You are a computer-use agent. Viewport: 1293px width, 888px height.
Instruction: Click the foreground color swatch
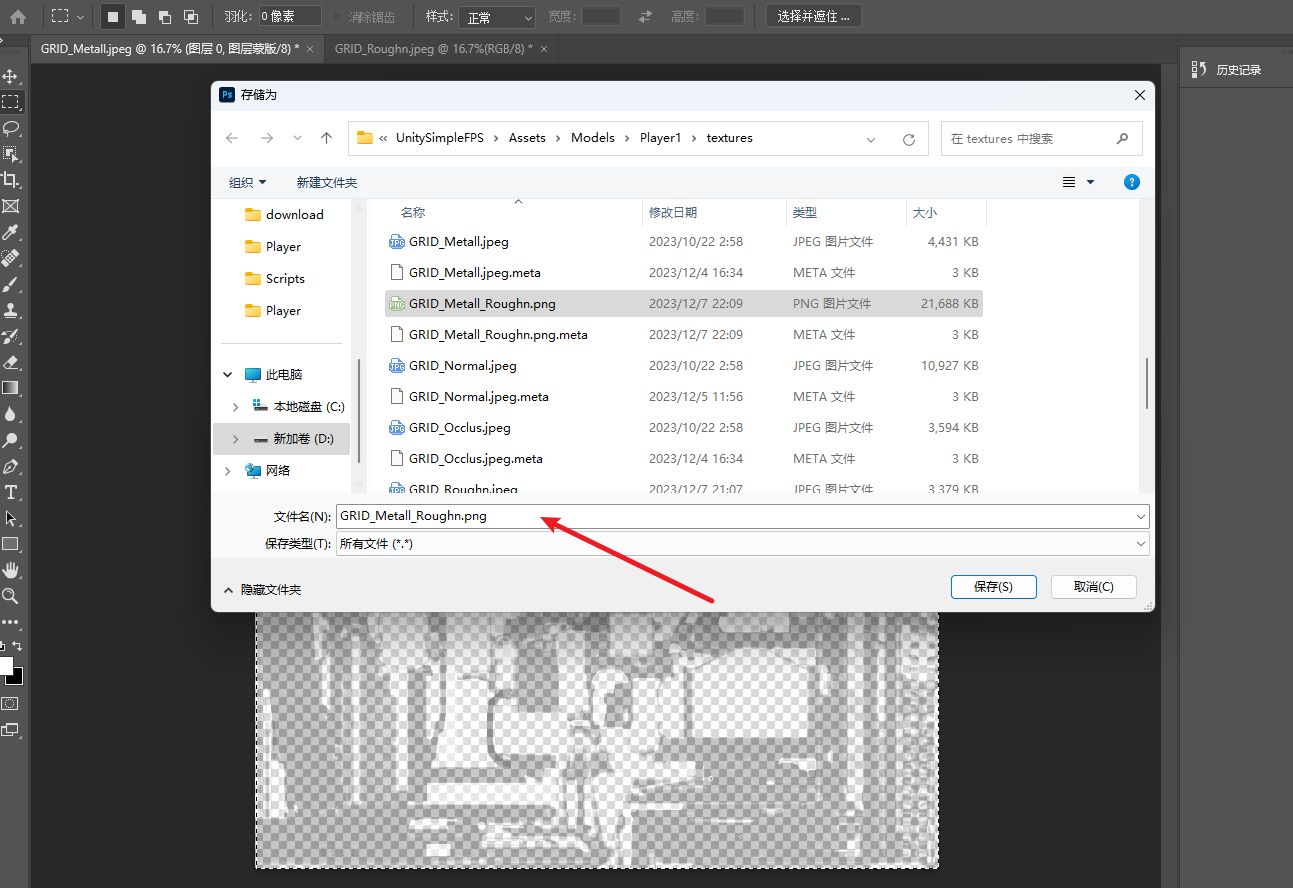click(x=5, y=666)
